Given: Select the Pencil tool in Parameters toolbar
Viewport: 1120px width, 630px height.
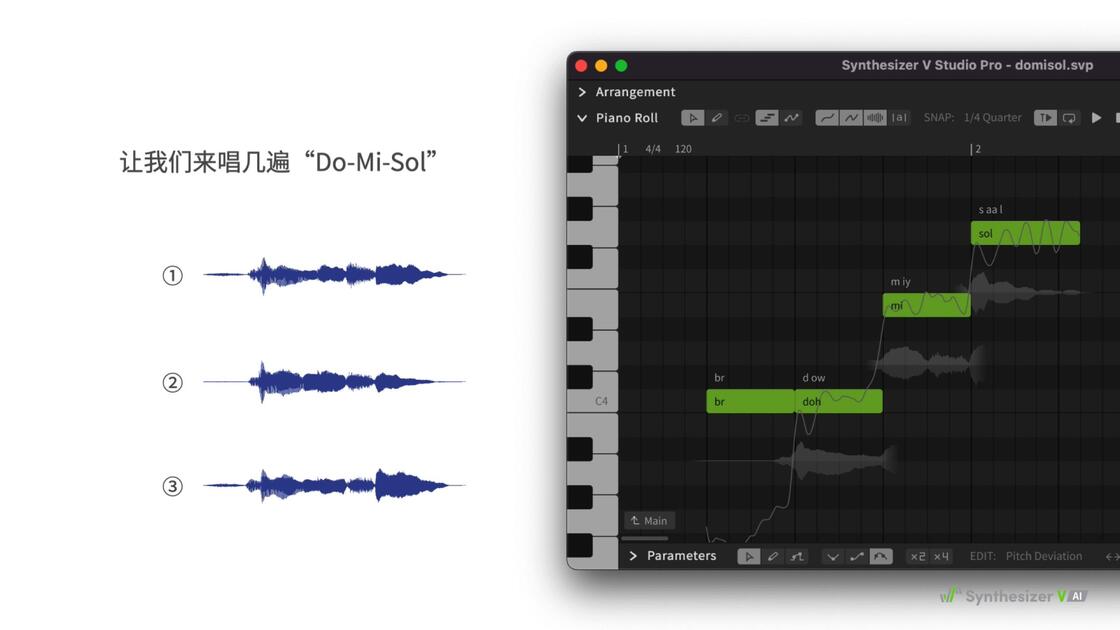Looking at the screenshot, I should tap(773, 556).
